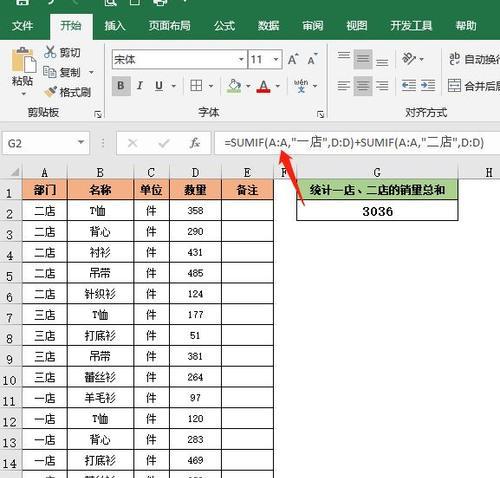Toggle Italic formatting
The height and width of the screenshot is (478, 500).
point(140,86)
